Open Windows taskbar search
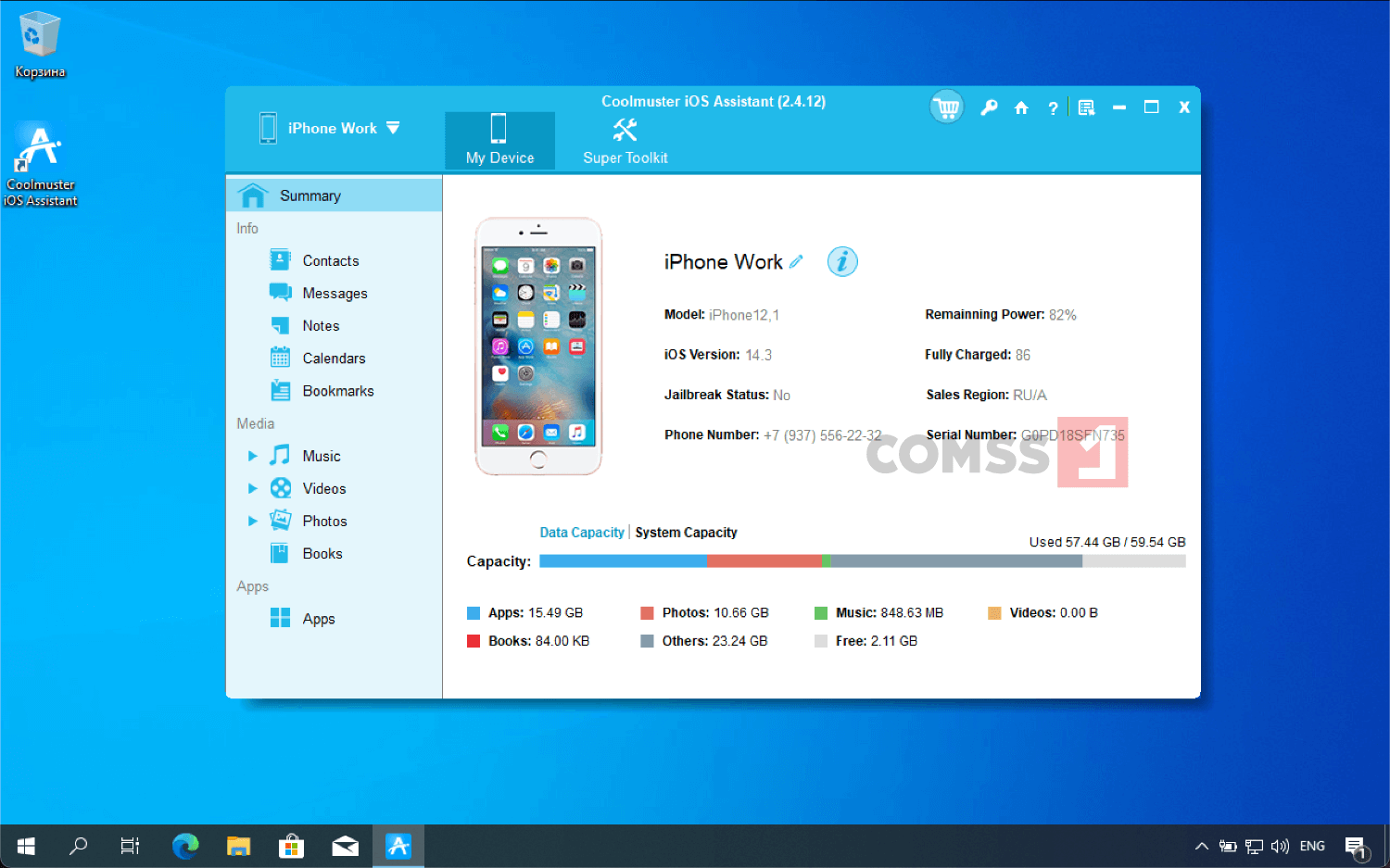1390x868 pixels. [x=79, y=846]
